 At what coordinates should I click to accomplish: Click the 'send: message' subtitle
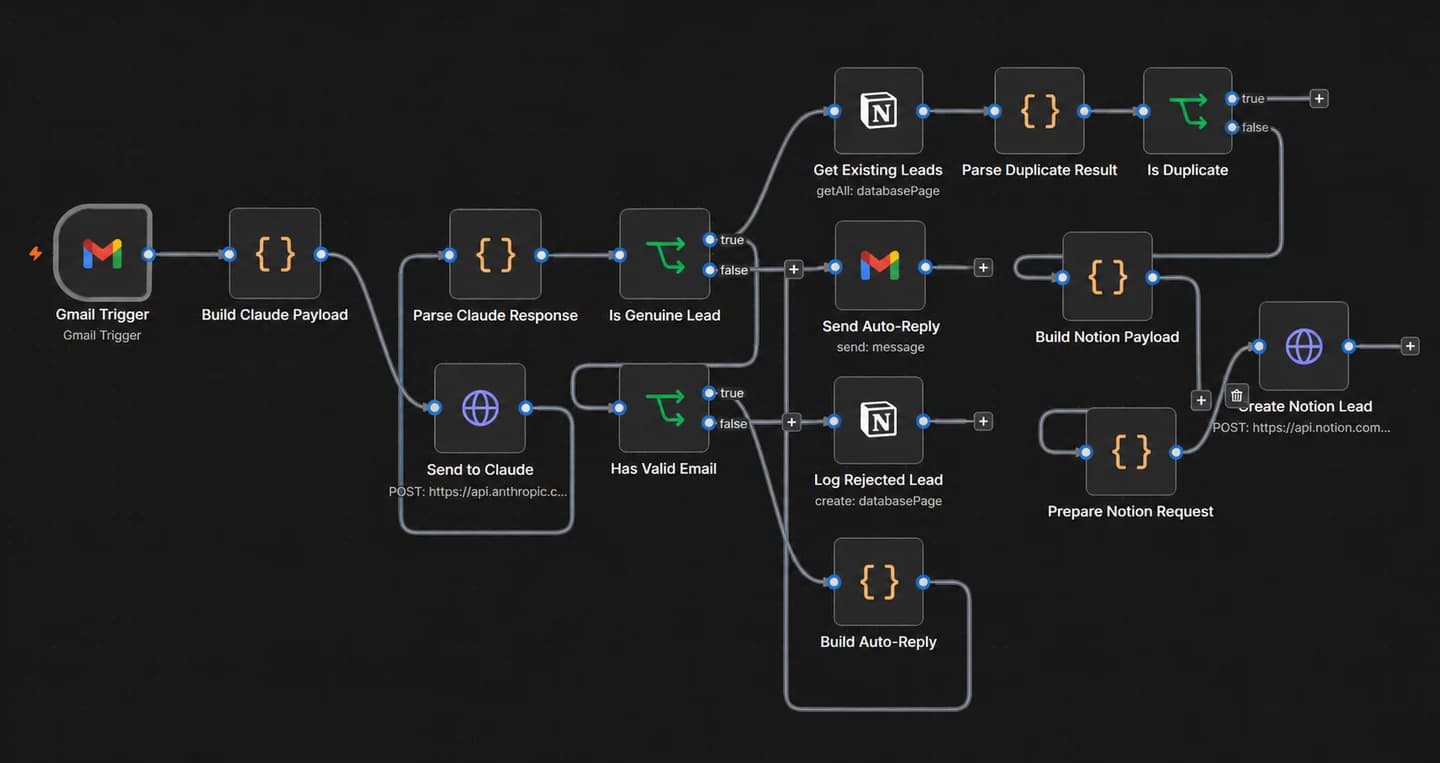881,347
